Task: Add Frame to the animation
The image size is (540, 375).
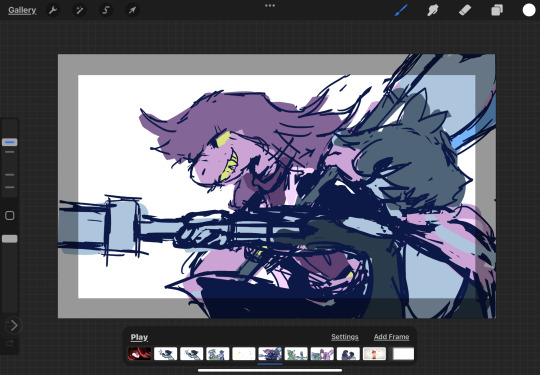Action: pyautogui.click(x=392, y=337)
